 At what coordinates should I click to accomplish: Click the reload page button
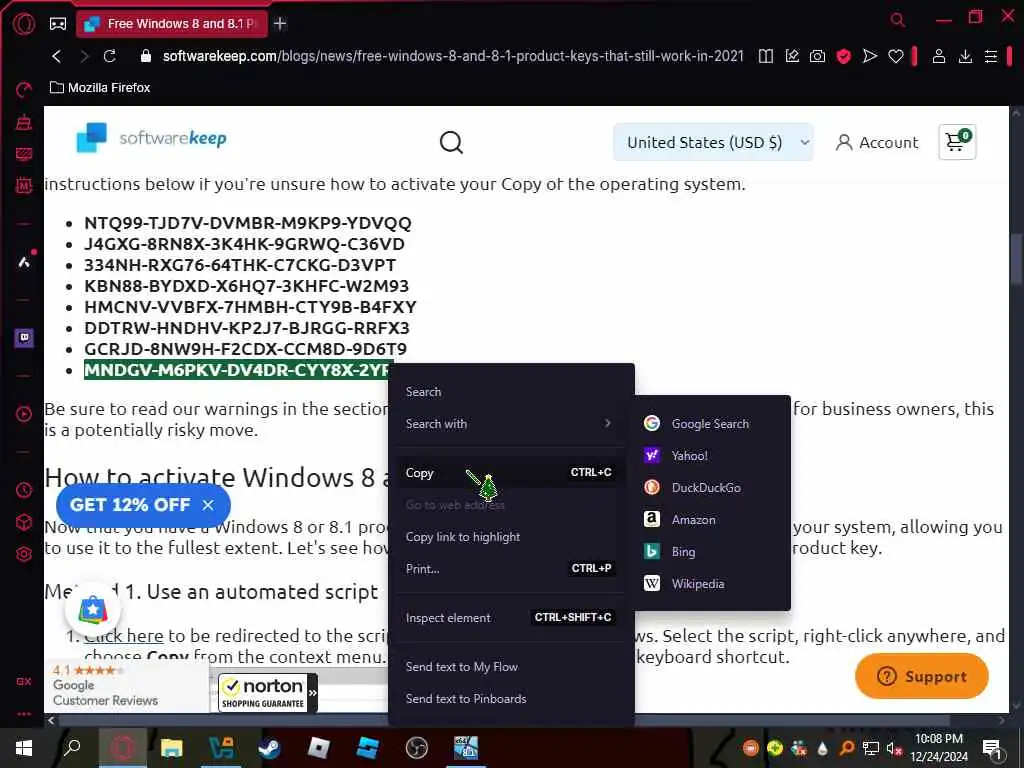click(110, 56)
